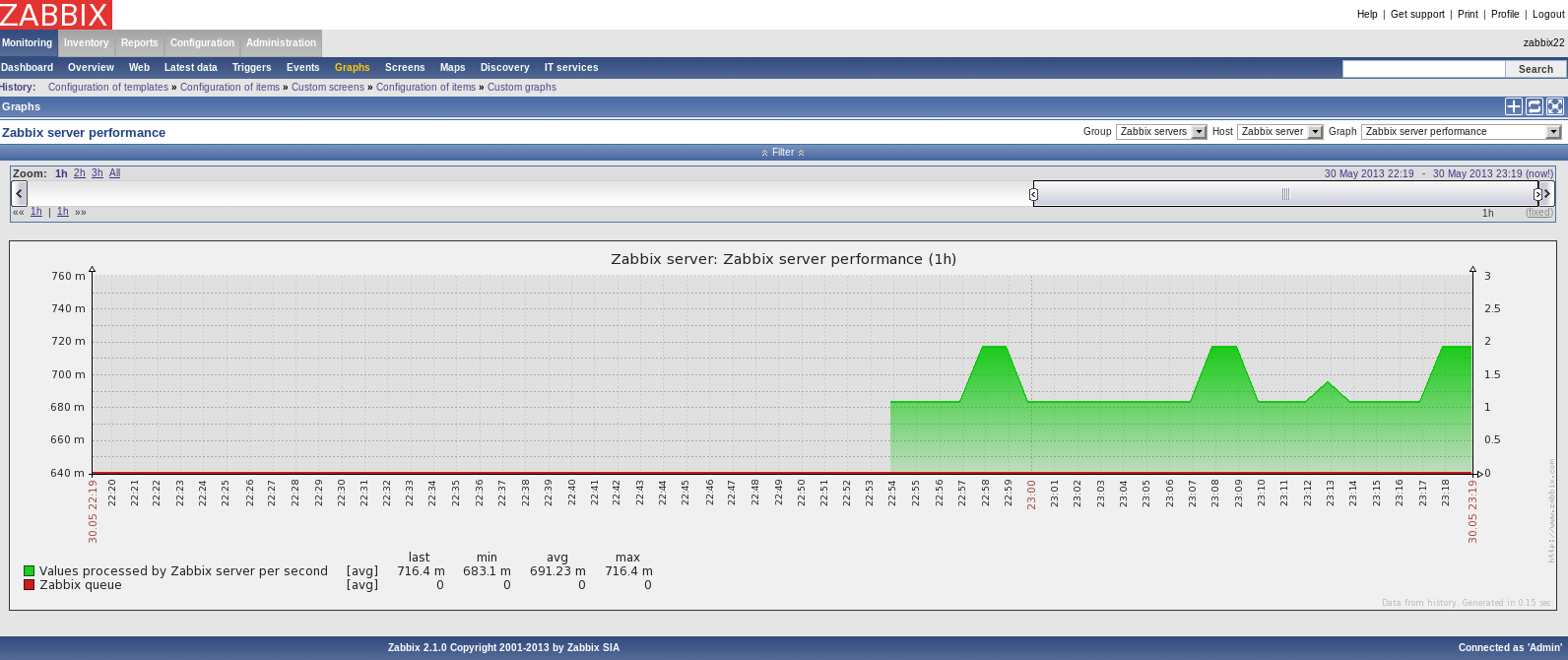The width and height of the screenshot is (1568, 660).
Task: Toggle fullscreen mode icon
Action: coord(1555,106)
